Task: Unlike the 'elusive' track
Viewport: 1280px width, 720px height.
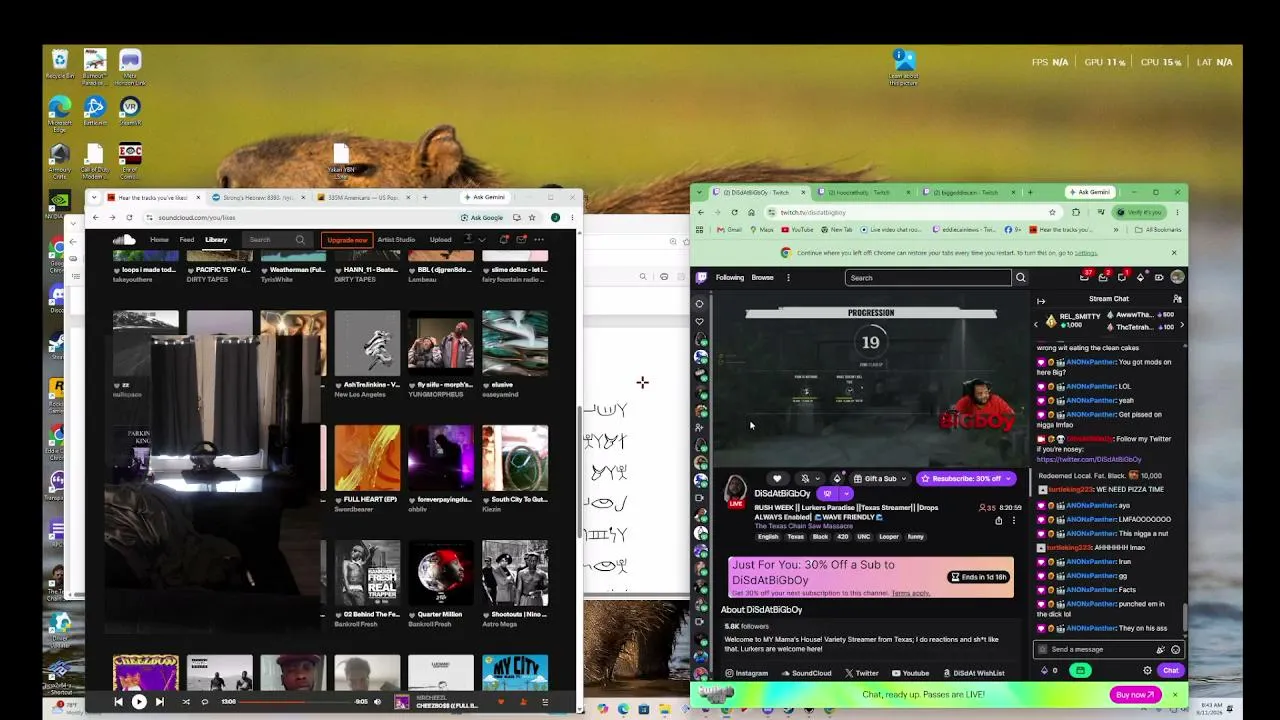Action: [486, 384]
